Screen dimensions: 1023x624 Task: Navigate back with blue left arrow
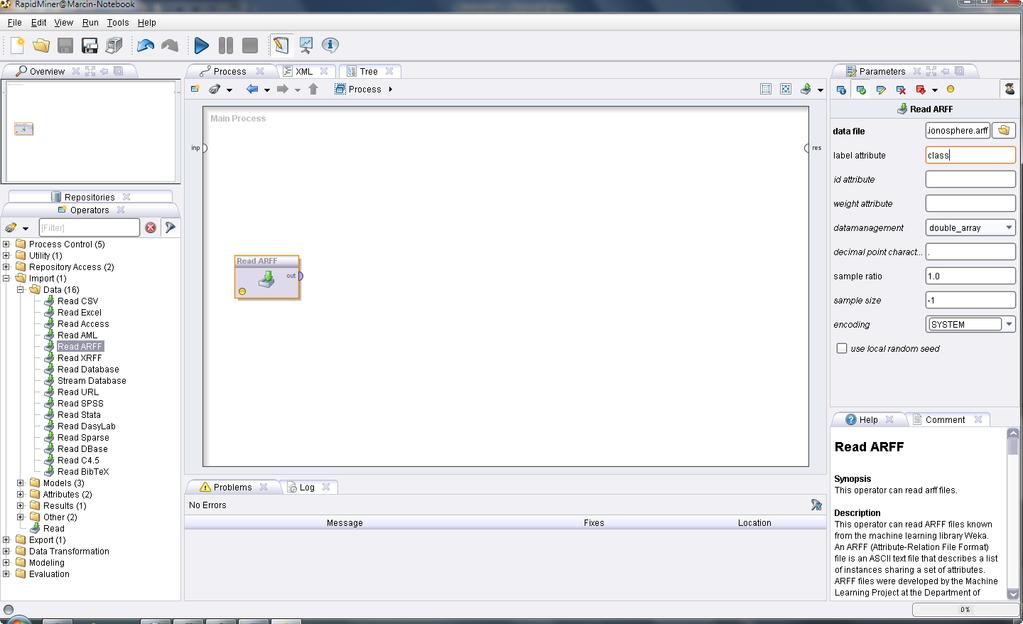click(252, 89)
